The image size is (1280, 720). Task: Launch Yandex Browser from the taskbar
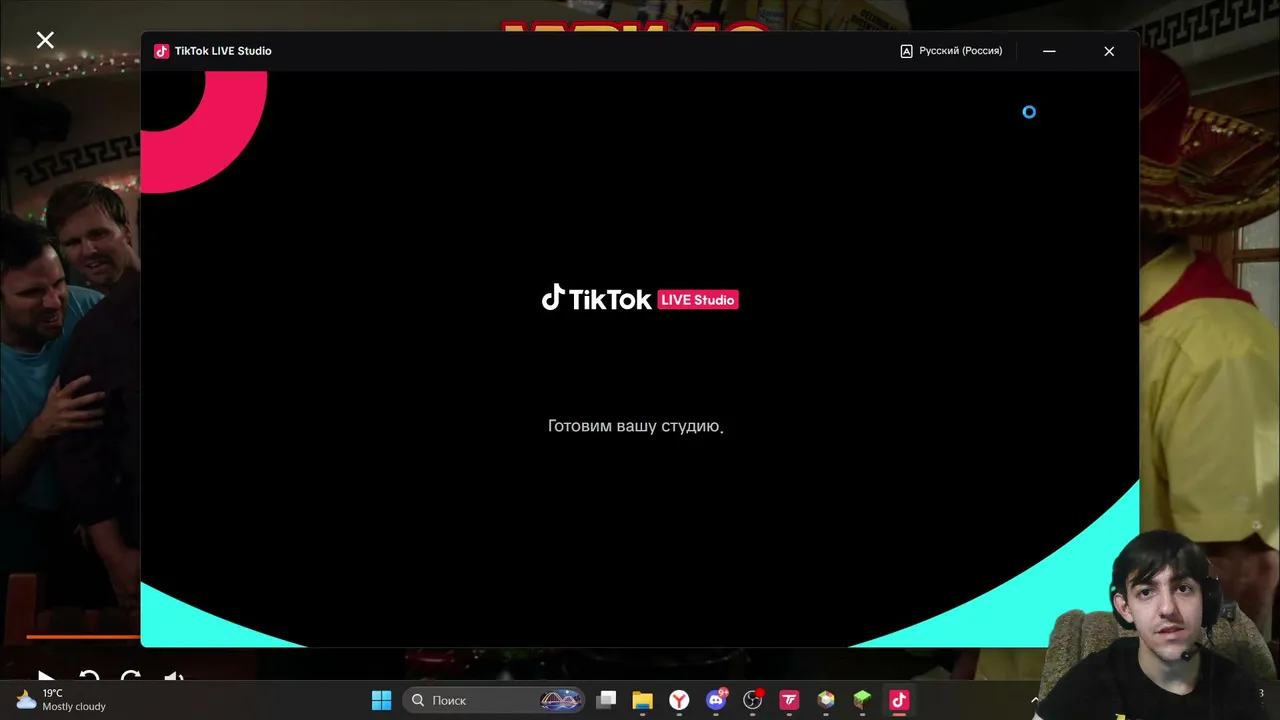[679, 700]
